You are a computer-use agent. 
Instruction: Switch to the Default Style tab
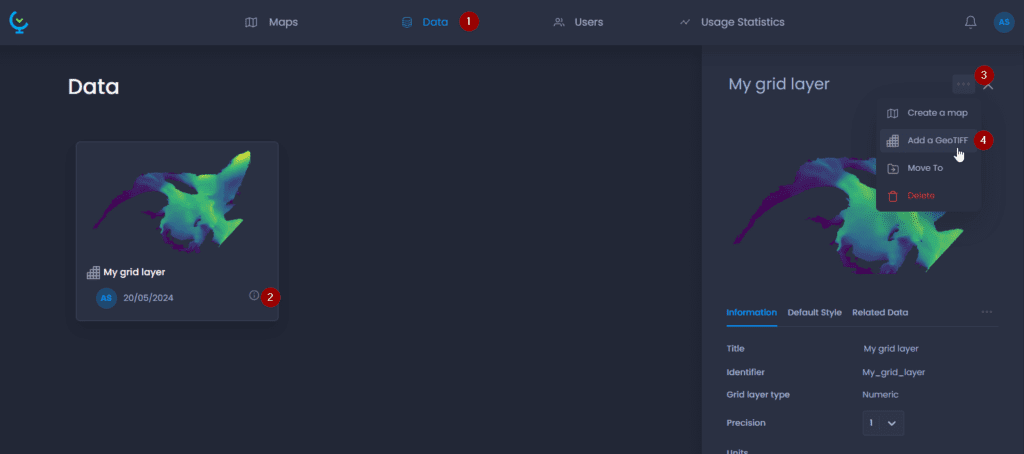[814, 313]
